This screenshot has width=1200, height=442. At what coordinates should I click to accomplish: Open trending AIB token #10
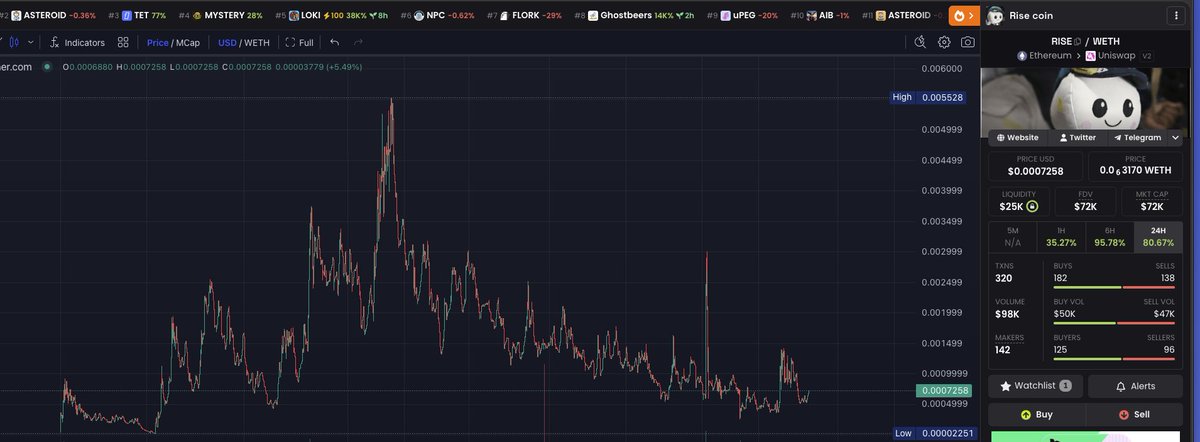820,16
